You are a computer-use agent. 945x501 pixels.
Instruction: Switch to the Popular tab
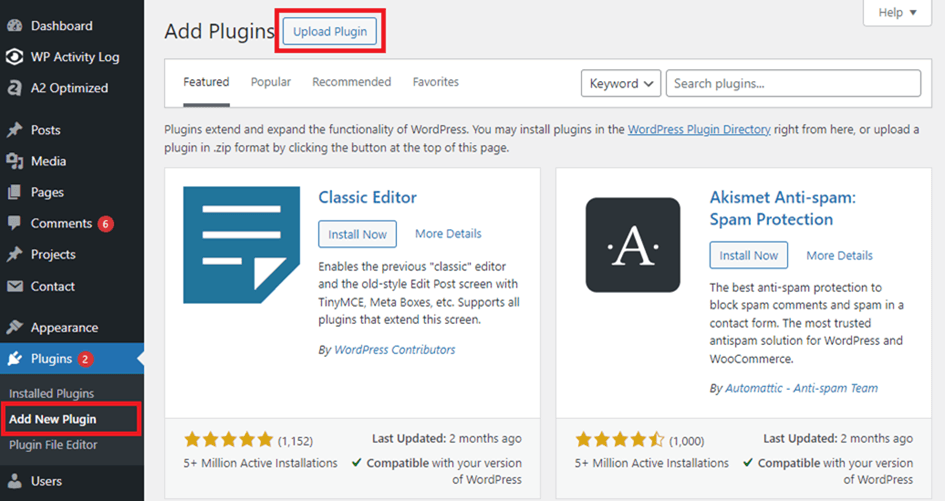pyautogui.click(x=271, y=82)
